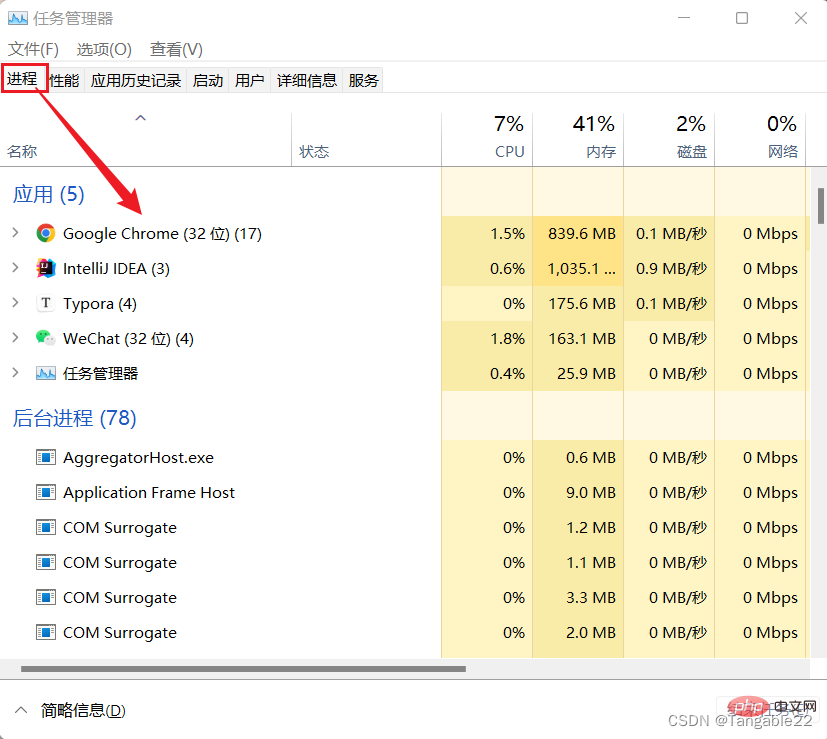827x739 pixels.
Task: Expand the Google Chrome process group
Action: [15, 233]
